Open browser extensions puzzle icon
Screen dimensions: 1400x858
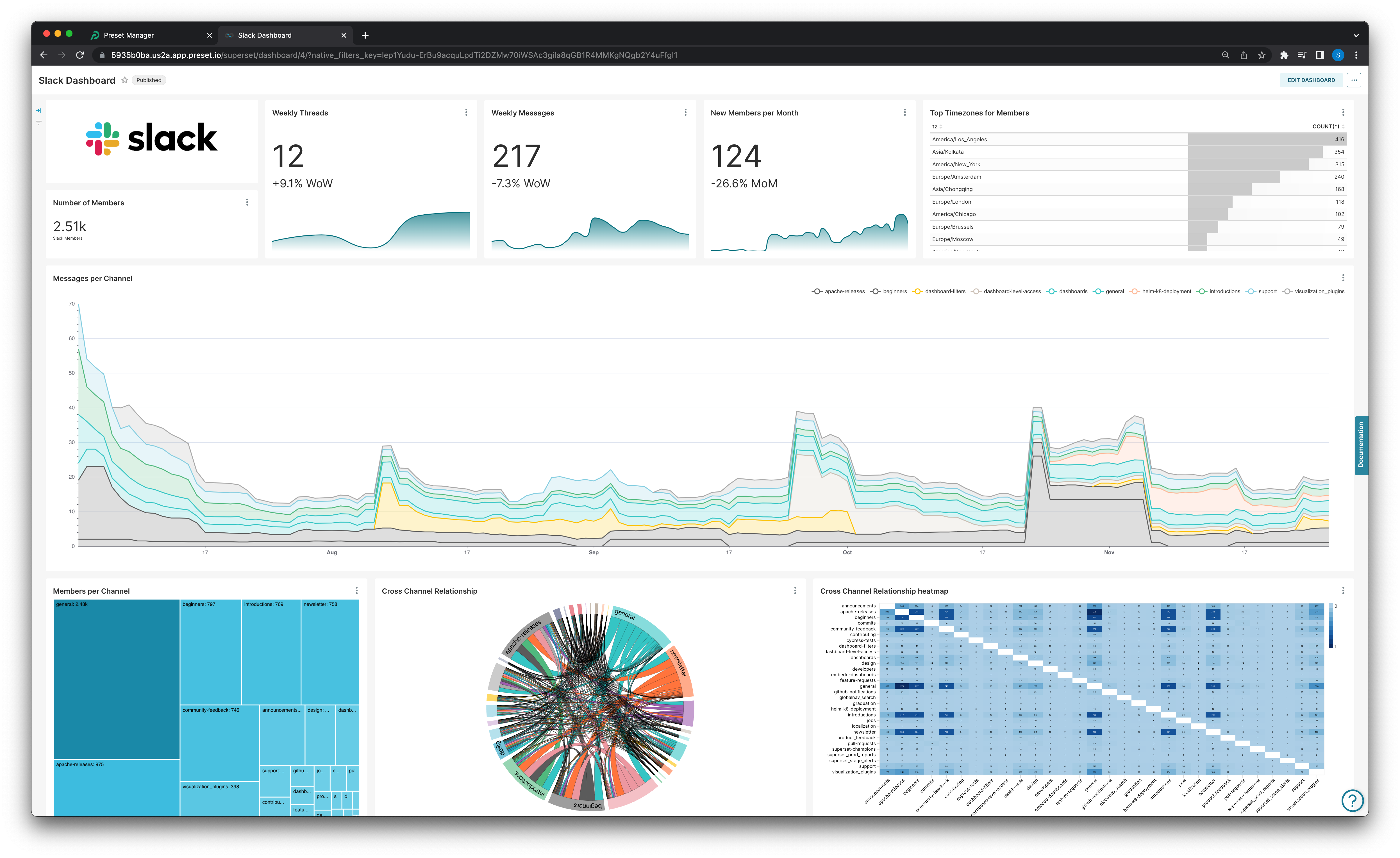coord(1284,55)
